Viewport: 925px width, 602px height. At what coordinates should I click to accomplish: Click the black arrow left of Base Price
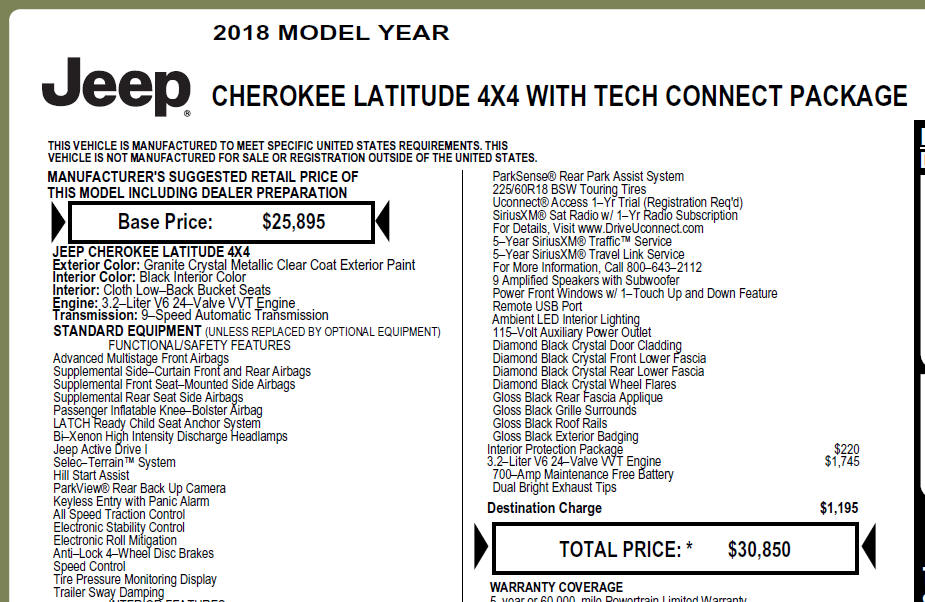[x=58, y=222]
